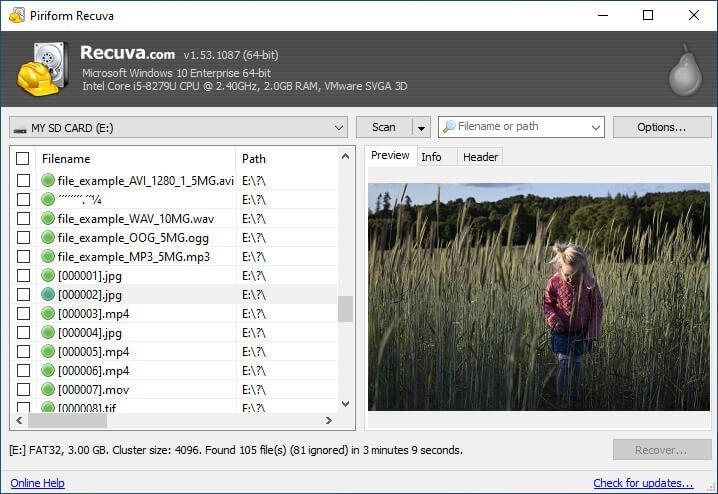Click green status icon beside [000007].mov

coord(48,390)
